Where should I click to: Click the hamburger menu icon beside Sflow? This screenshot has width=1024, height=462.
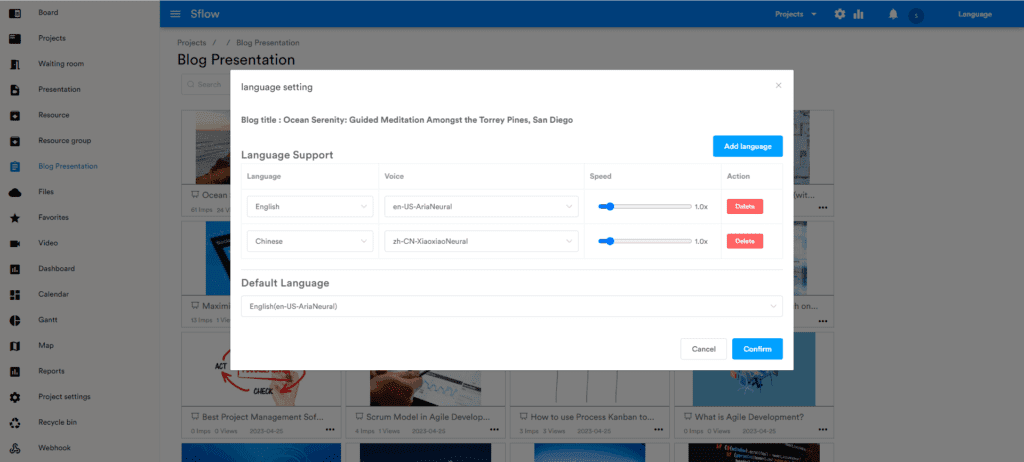pos(176,14)
